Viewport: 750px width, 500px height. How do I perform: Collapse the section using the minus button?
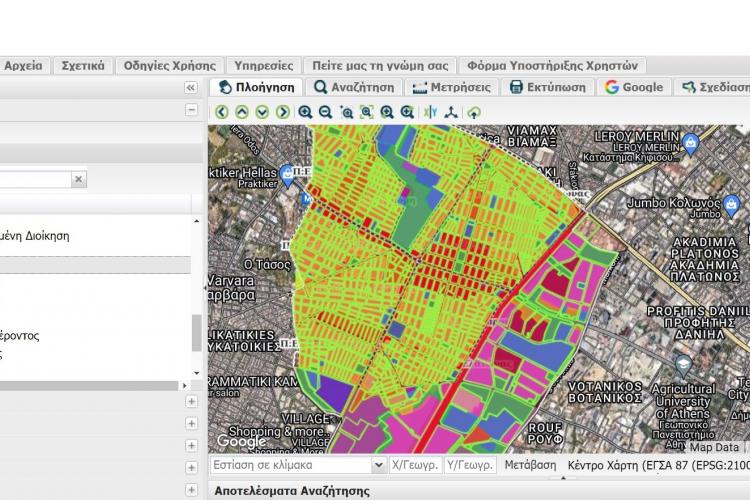point(191,110)
